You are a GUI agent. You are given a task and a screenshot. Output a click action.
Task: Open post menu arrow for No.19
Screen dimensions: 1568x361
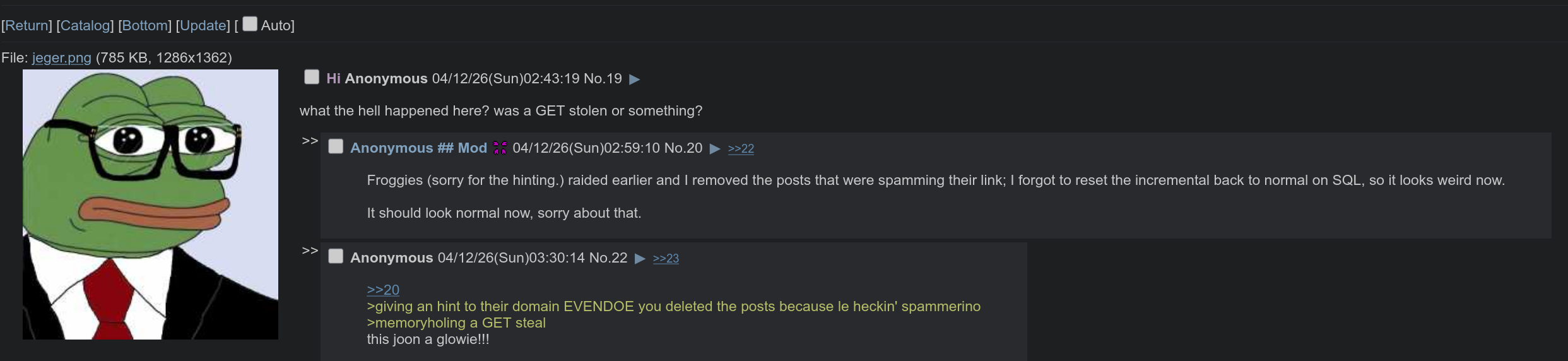point(635,80)
